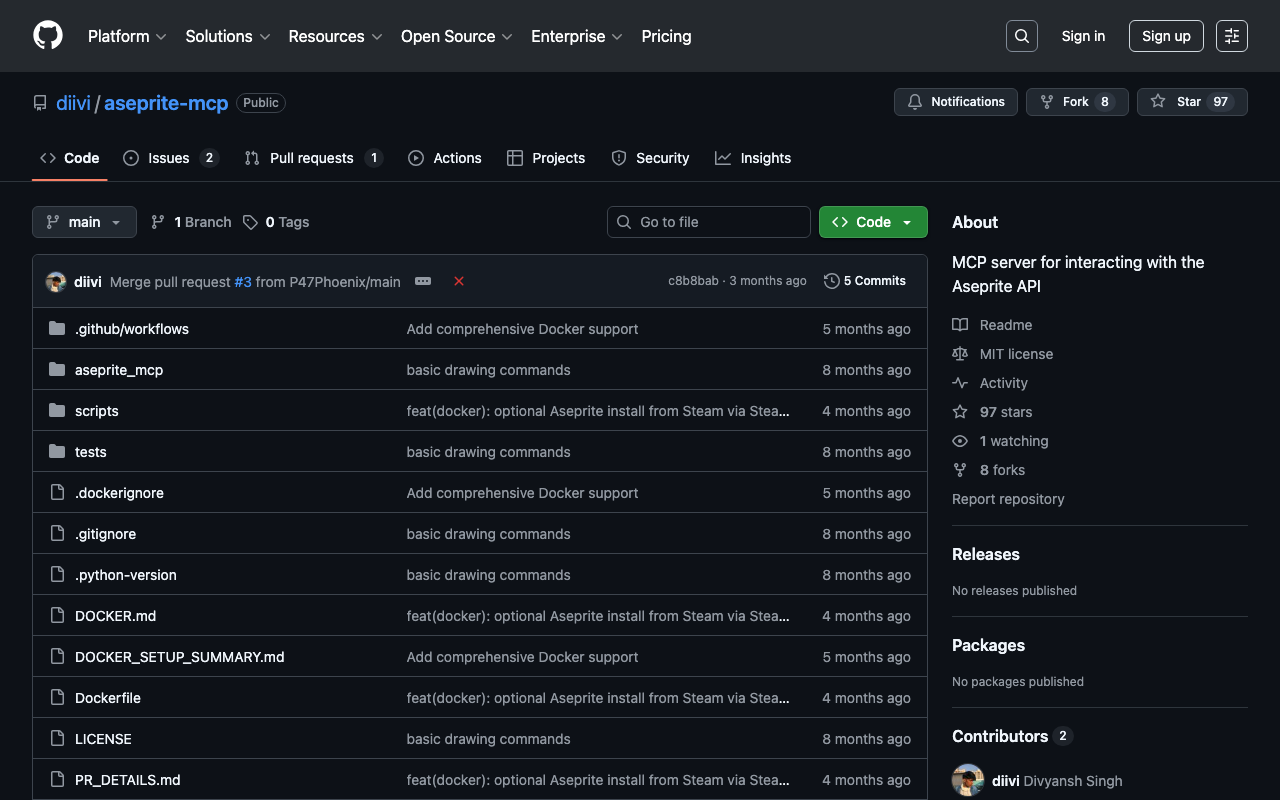The image size is (1280, 800).
Task: Open the Insights tab
Action: [x=753, y=158]
